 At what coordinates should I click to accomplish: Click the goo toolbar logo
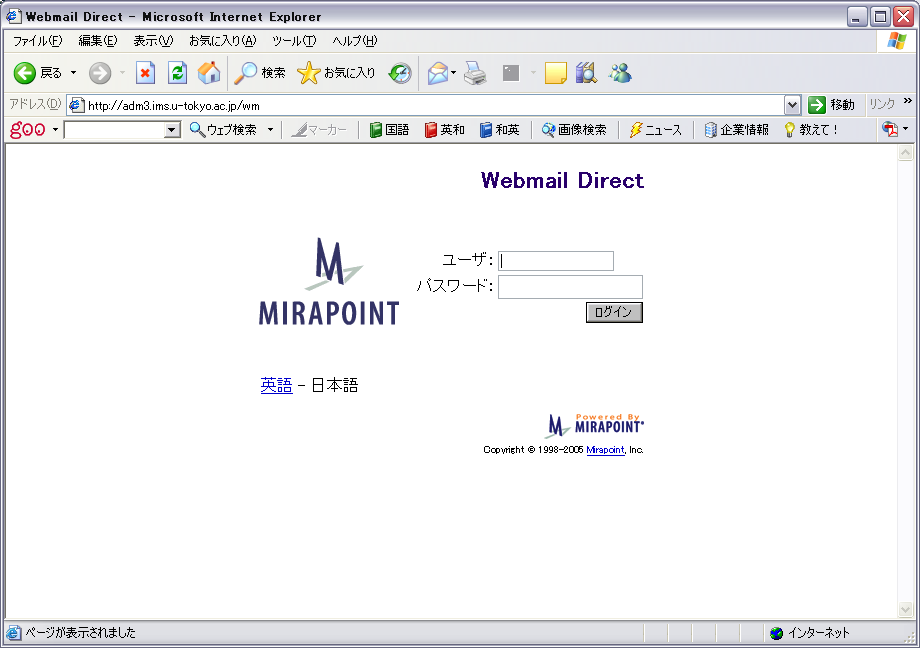[28, 129]
